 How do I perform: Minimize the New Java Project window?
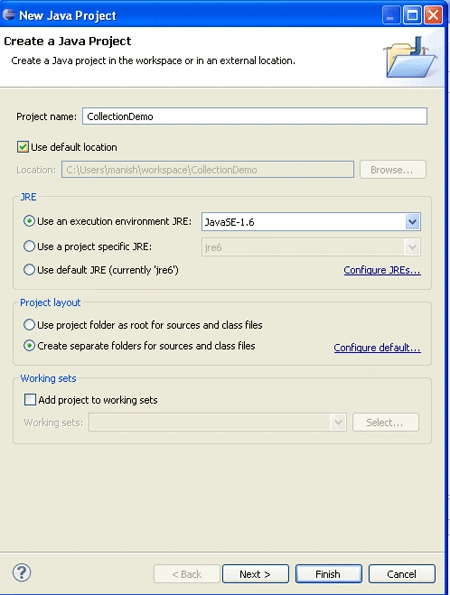[x=391, y=16]
